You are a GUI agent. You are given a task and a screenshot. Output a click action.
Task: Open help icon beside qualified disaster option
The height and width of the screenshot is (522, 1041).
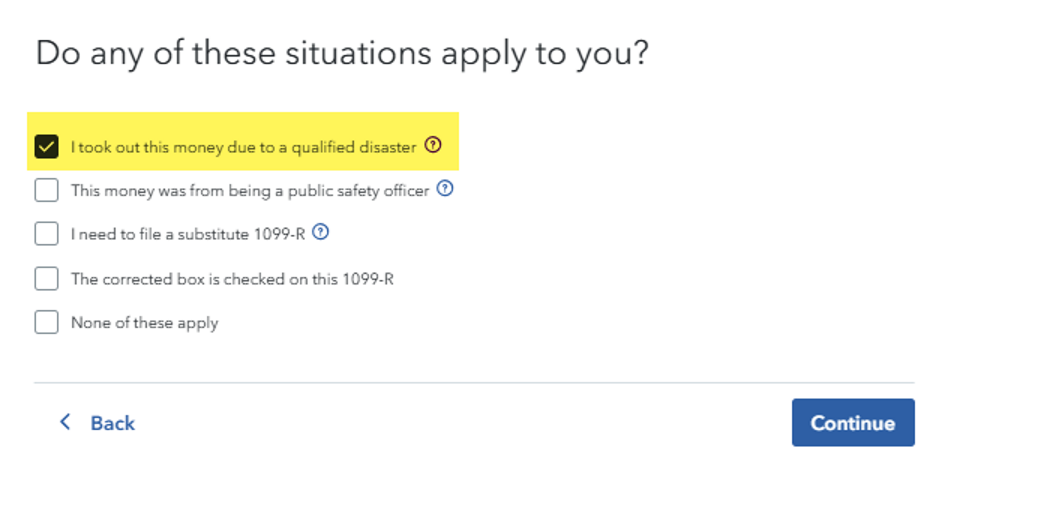(433, 144)
